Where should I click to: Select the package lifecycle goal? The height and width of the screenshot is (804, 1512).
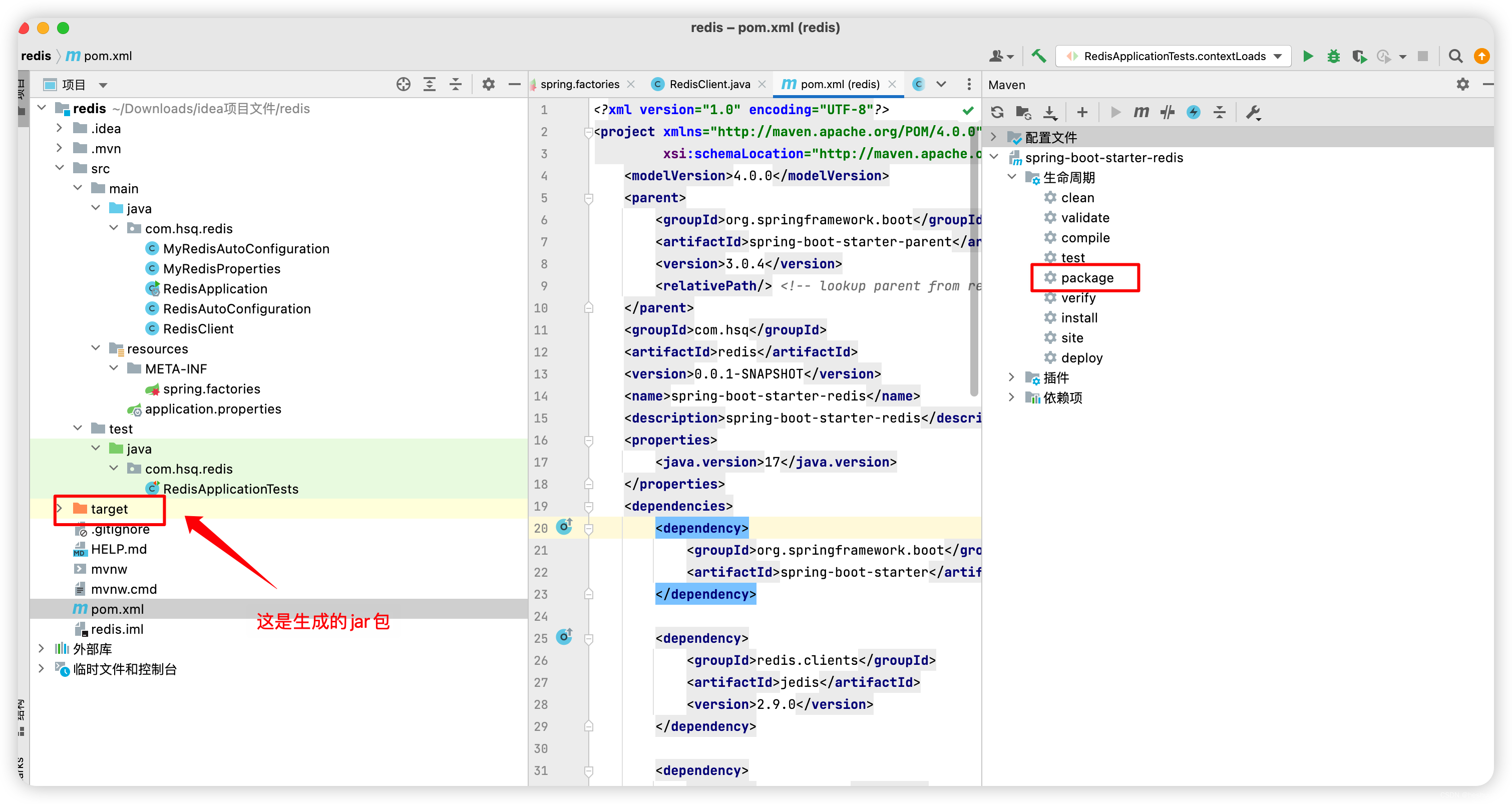[1086, 278]
